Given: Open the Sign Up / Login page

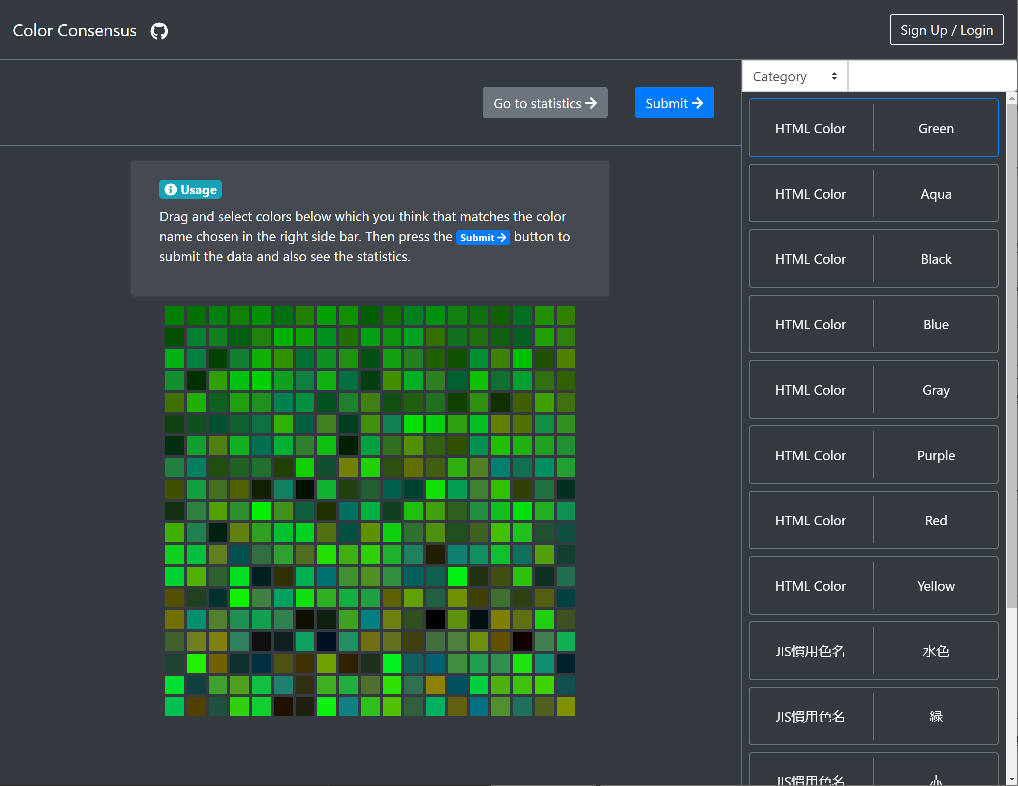Looking at the screenshot, I should tap(946, 30).
